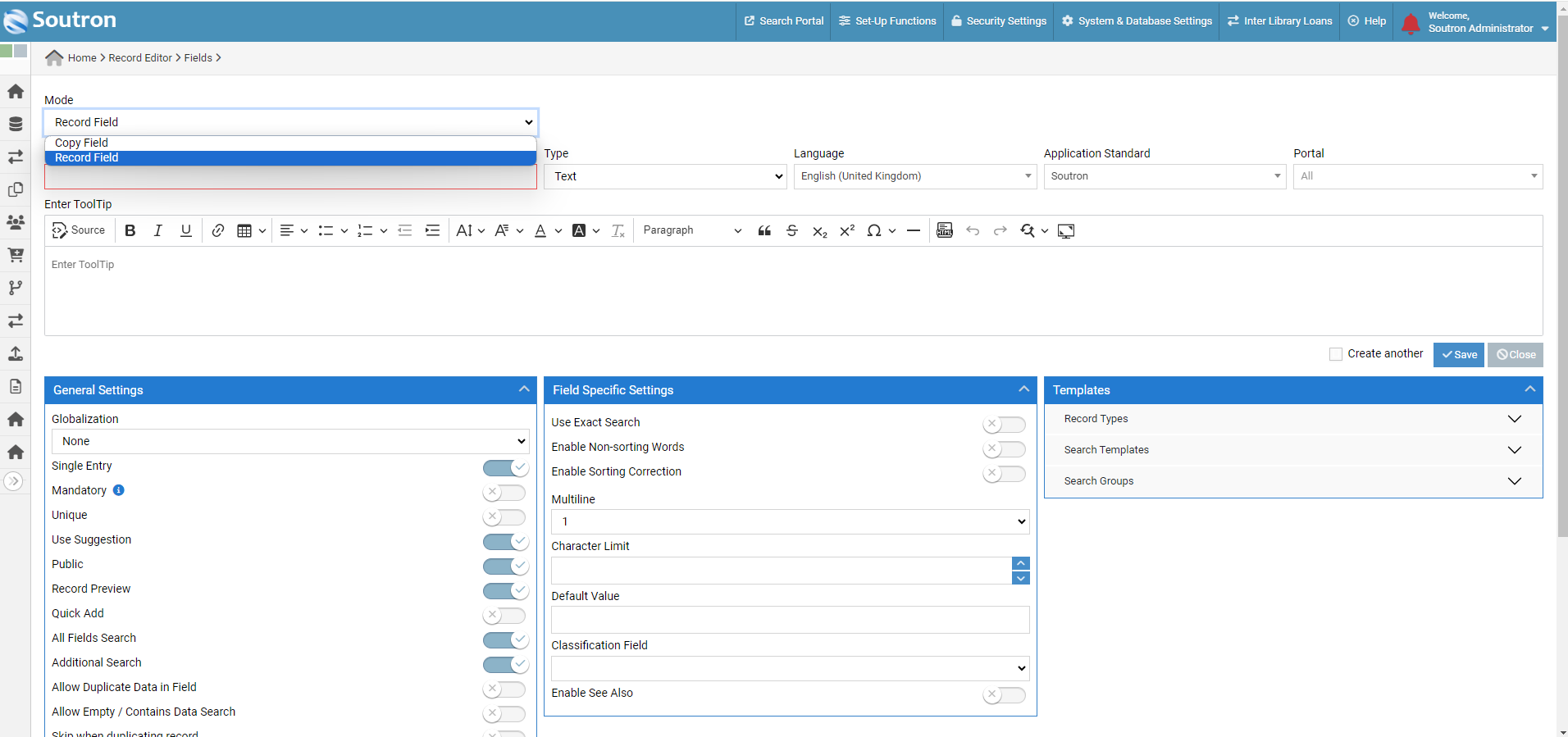
Task: Select Copy Field from Mode list
Action: [x=290, y=143]
